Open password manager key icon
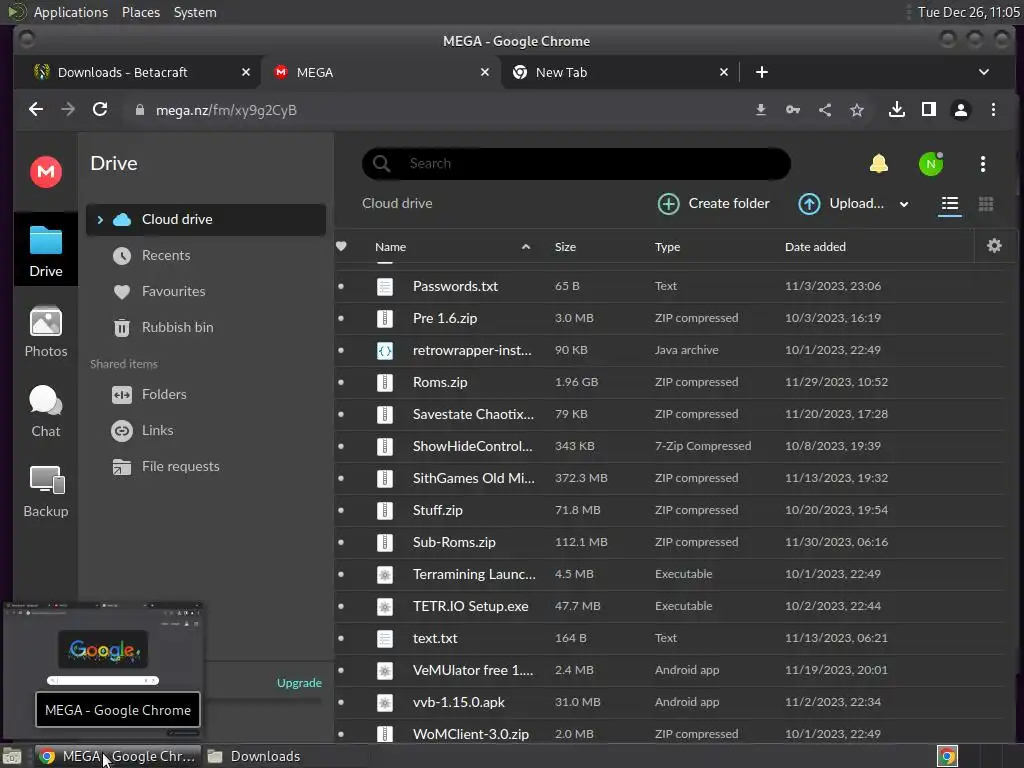The image size is (1024, 768). tap(793, 110)
